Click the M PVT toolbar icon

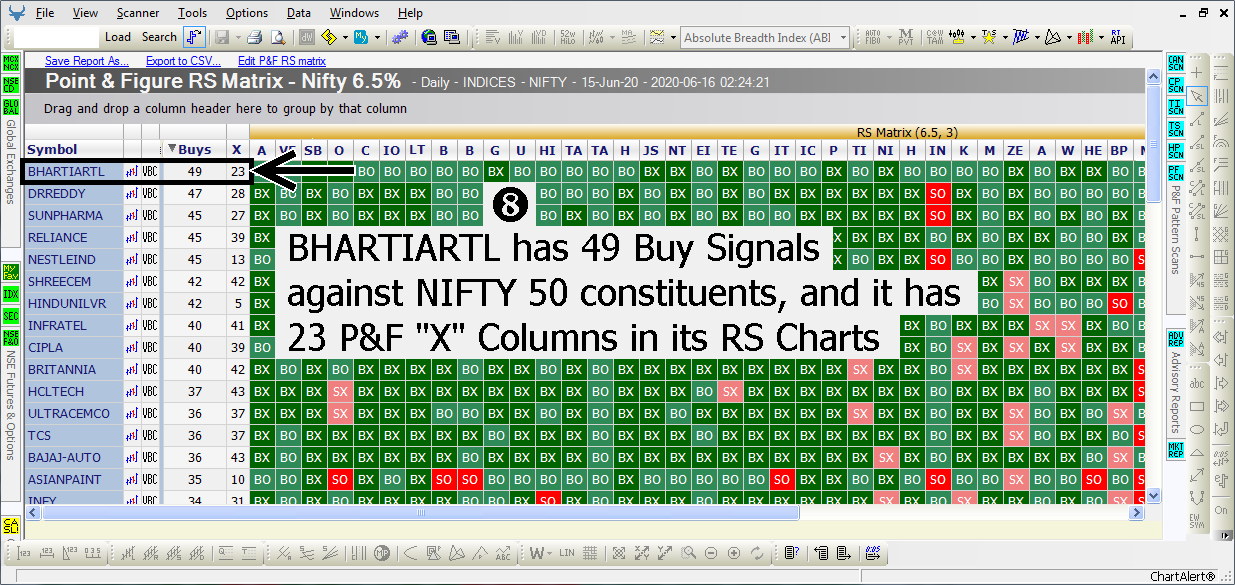click(x=906, y=37)
